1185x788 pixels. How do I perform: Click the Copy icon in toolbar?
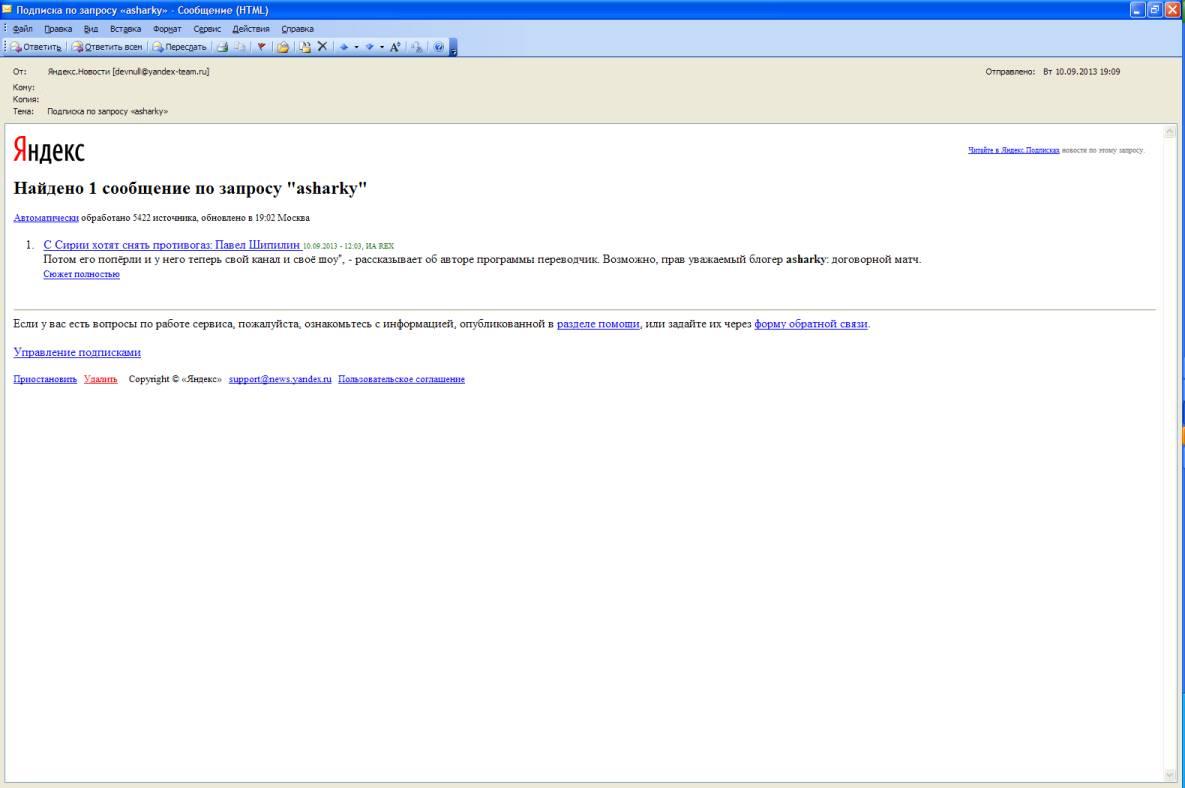[240, 47]
